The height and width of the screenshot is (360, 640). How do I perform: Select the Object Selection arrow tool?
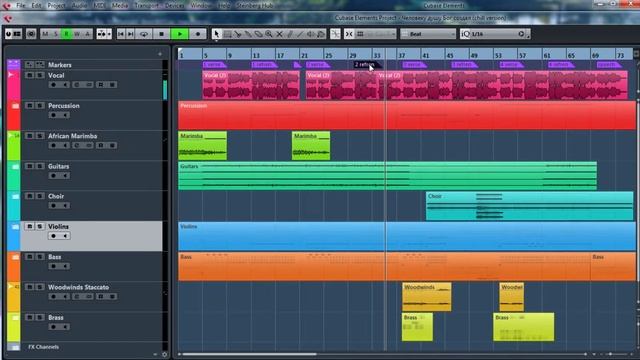(216, 34)
